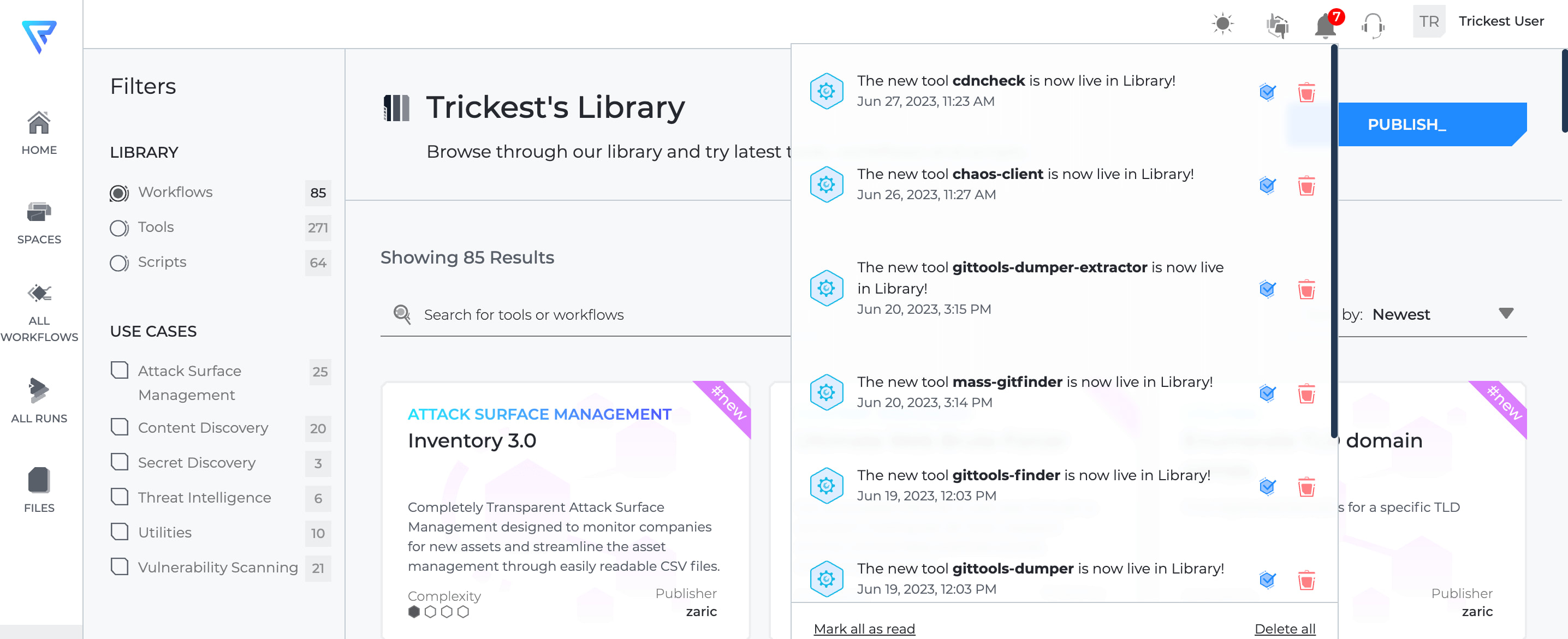Delete the gittools-dumper Jun 19 notification
This screenshot has width=1568, height=639.
click(x=1306, y=580)
